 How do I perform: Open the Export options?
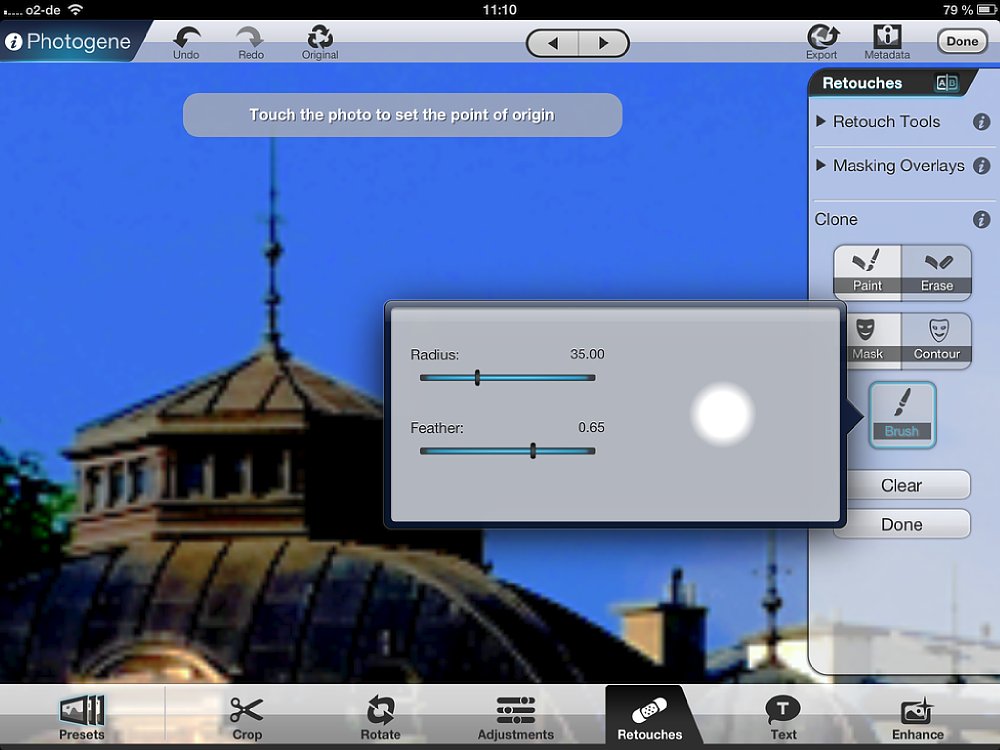822,36
